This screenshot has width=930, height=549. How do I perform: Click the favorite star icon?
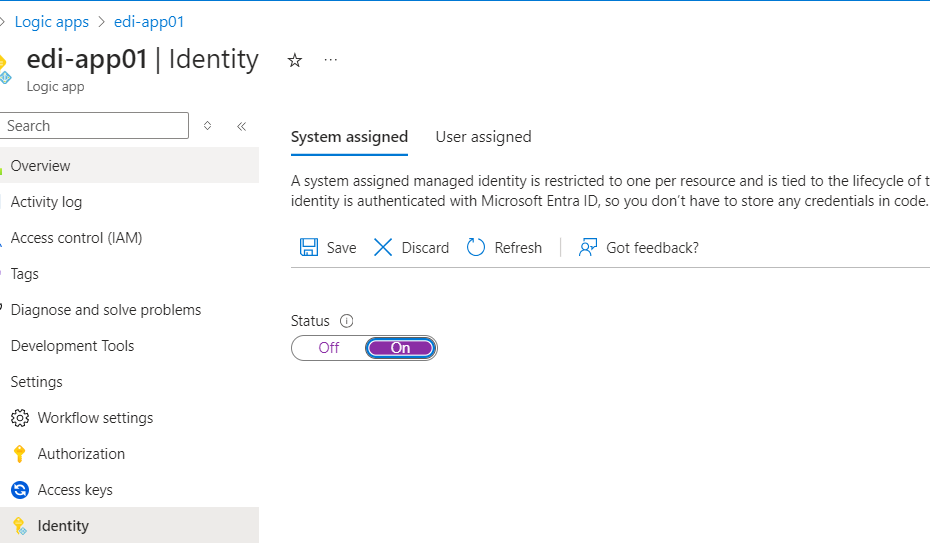click(295, 60)
